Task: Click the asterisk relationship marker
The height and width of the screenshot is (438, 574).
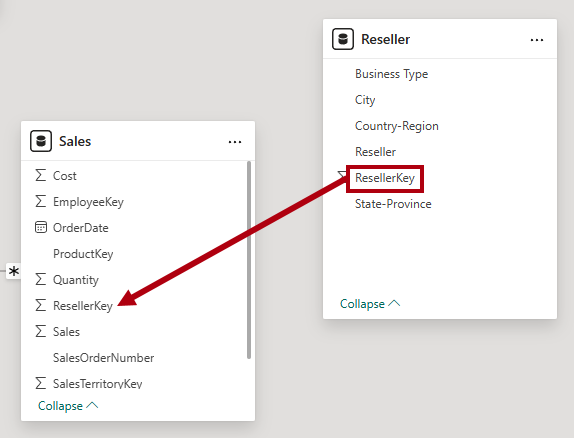Action: click(14, 271)
